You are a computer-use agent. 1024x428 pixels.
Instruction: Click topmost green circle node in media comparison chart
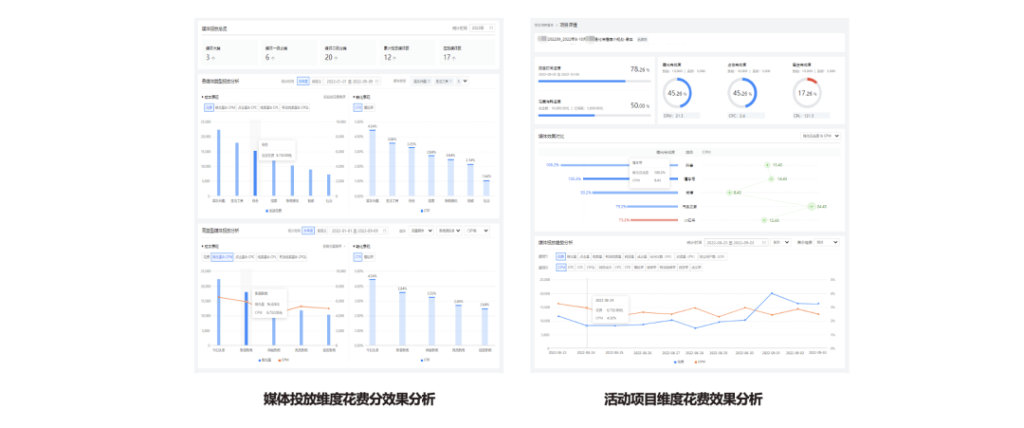point(767,164)
